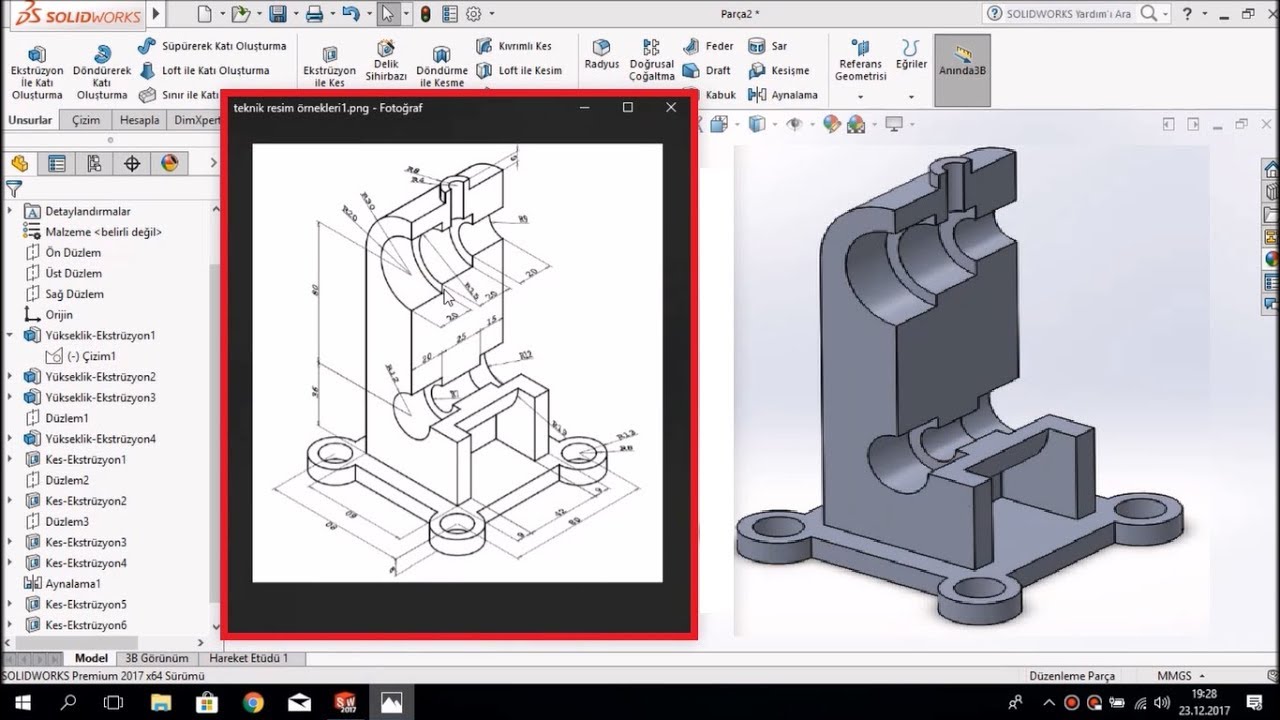1280x720 pixels.
Task: Open SolidWorks Options gear icon
Action: [x=473, y=14]
